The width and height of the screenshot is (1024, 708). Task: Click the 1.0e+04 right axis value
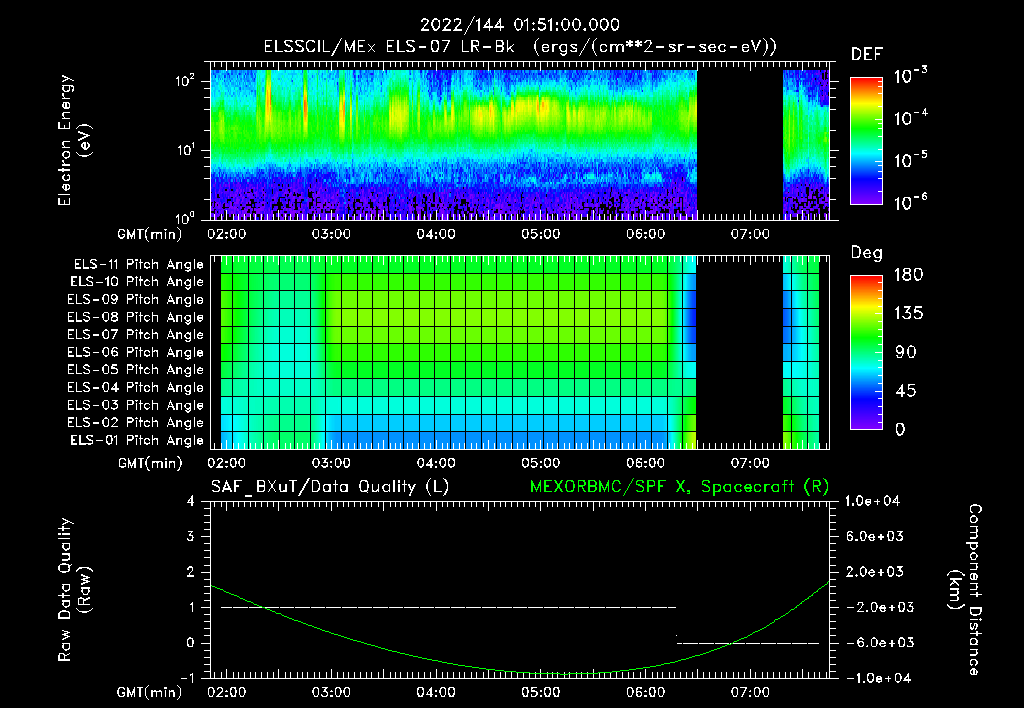(872, 501)
